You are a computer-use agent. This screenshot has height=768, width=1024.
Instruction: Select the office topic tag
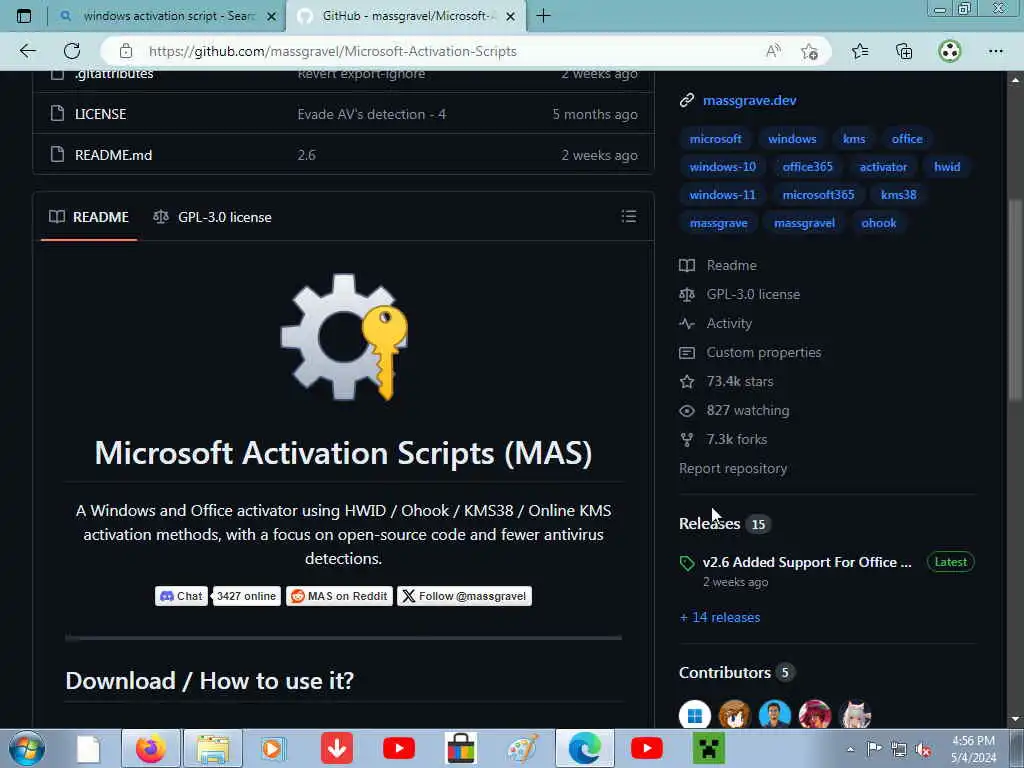(x=906, y=138)
